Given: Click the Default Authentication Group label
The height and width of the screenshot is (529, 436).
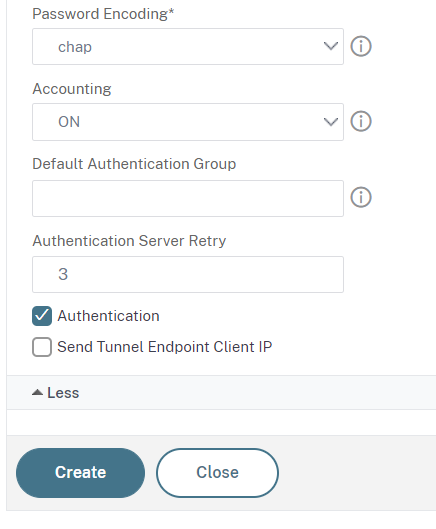Looking at the screenshot, I should point(134,164).
